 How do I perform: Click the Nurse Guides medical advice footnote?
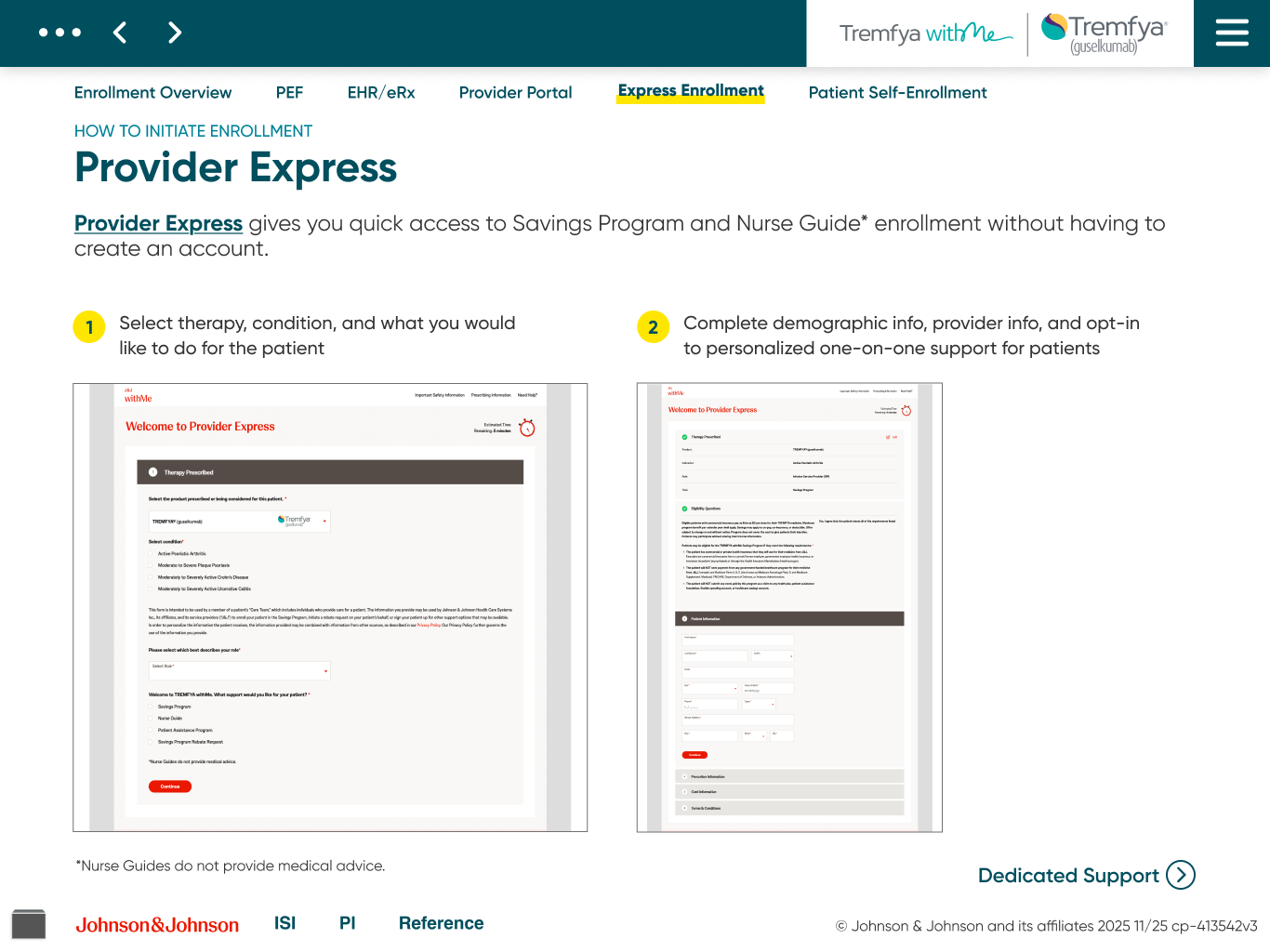coord(230,866)
